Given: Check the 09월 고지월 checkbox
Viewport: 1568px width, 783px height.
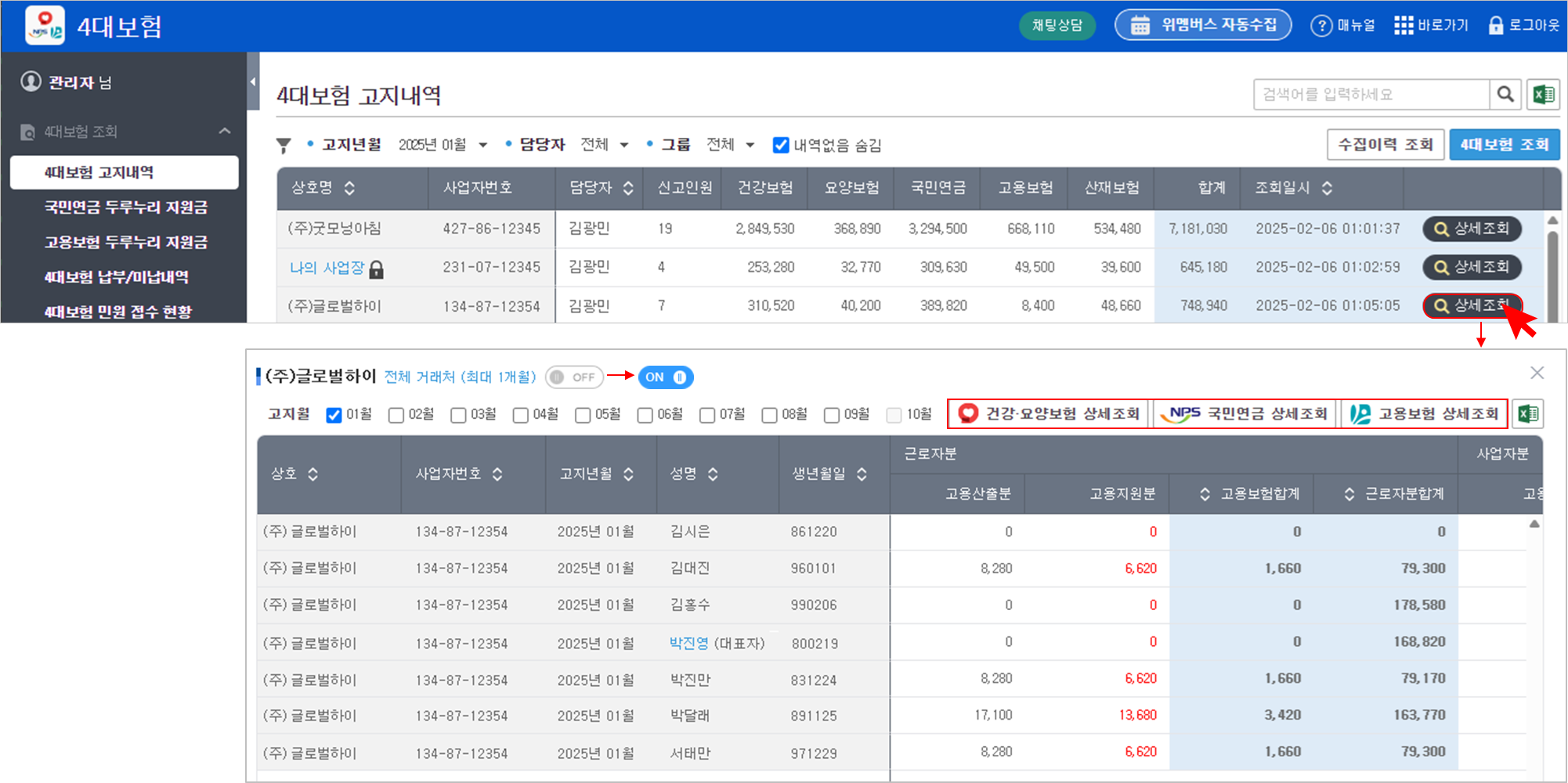Looking at the screenshot, I should point(832,415).
